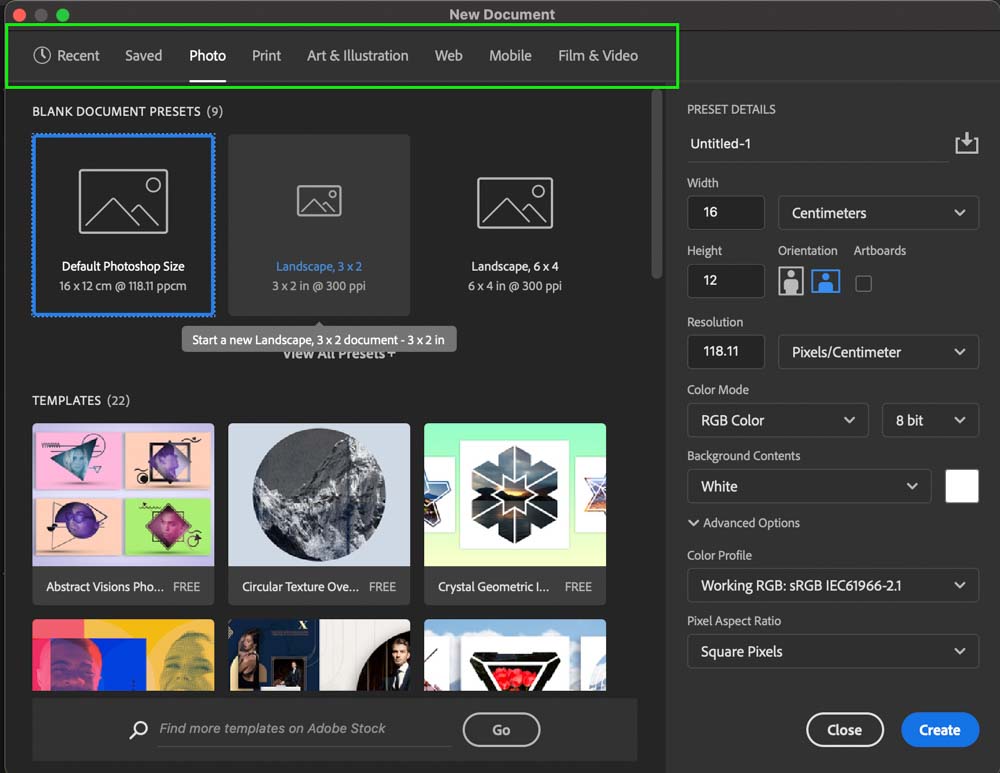
Task: Open the Background Contents White dropdown
Action: pyautogui.click(x=809, y=487)
